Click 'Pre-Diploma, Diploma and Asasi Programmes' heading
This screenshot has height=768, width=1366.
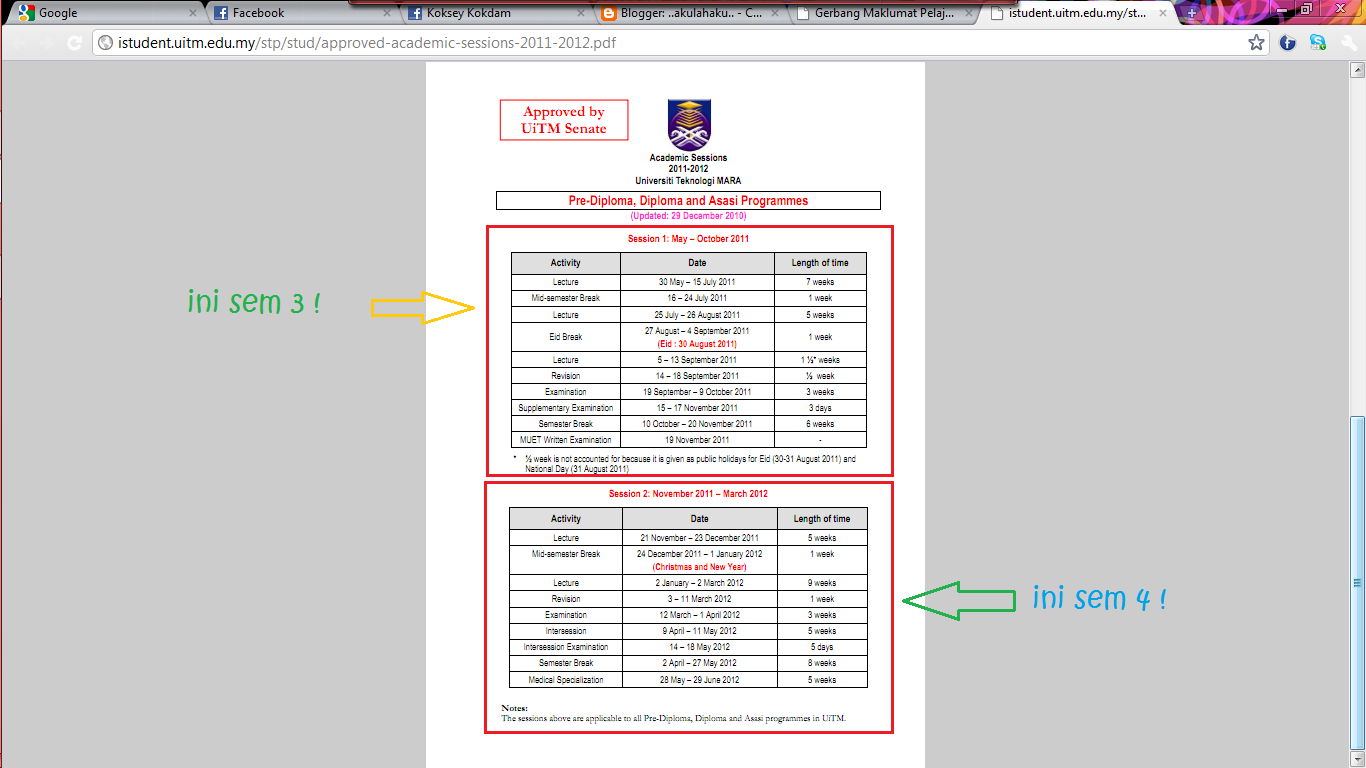[688, 201]
